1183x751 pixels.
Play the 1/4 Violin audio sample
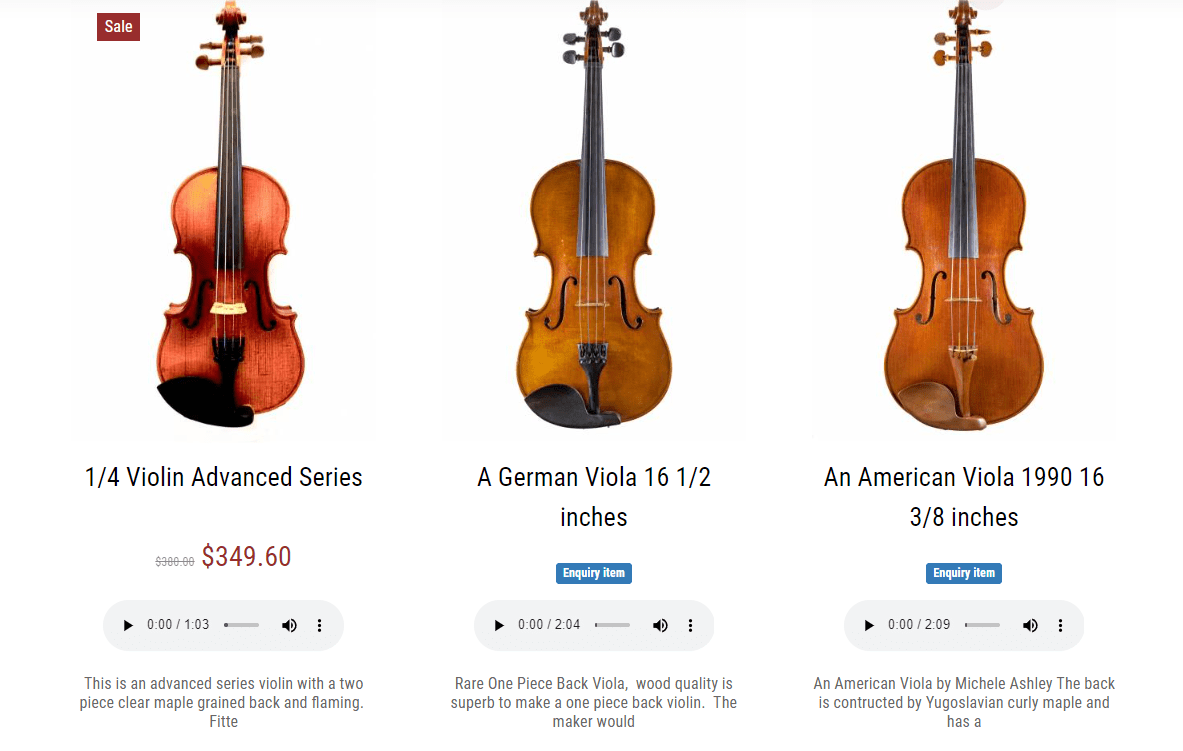coord(127,625)
